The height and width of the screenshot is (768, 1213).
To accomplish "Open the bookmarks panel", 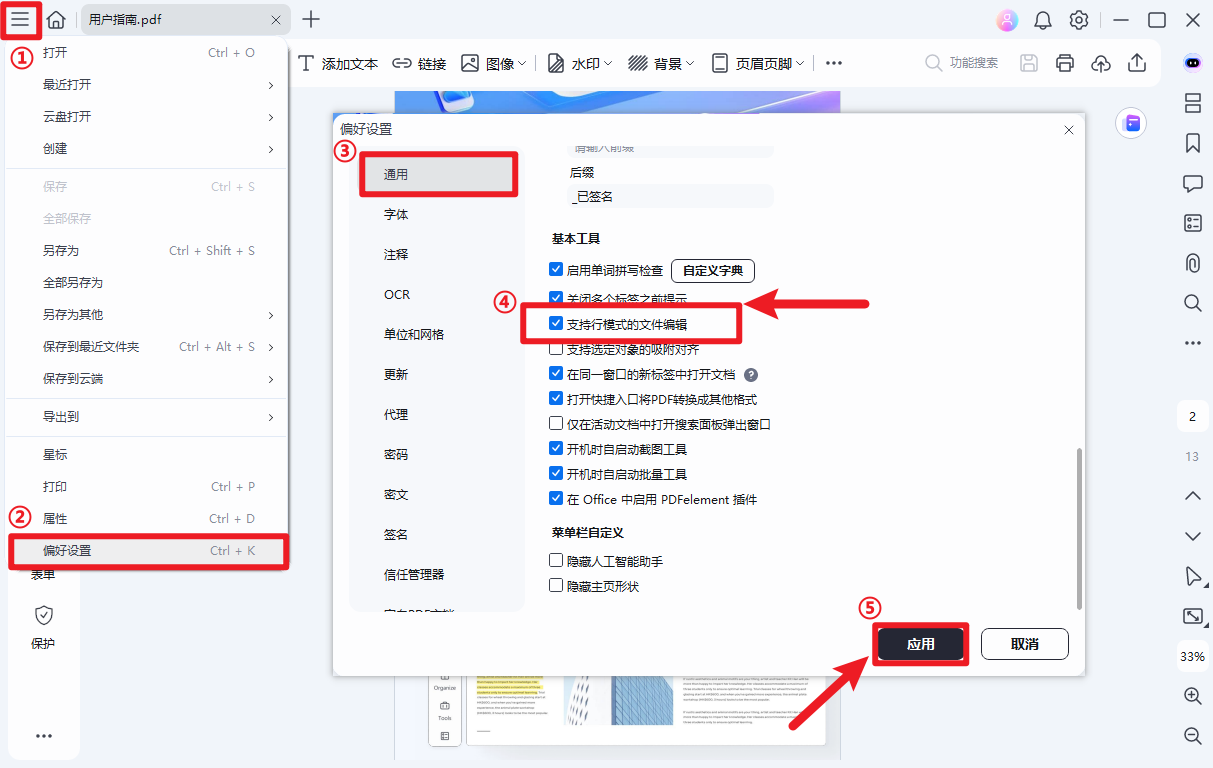I will point(1192,143).
